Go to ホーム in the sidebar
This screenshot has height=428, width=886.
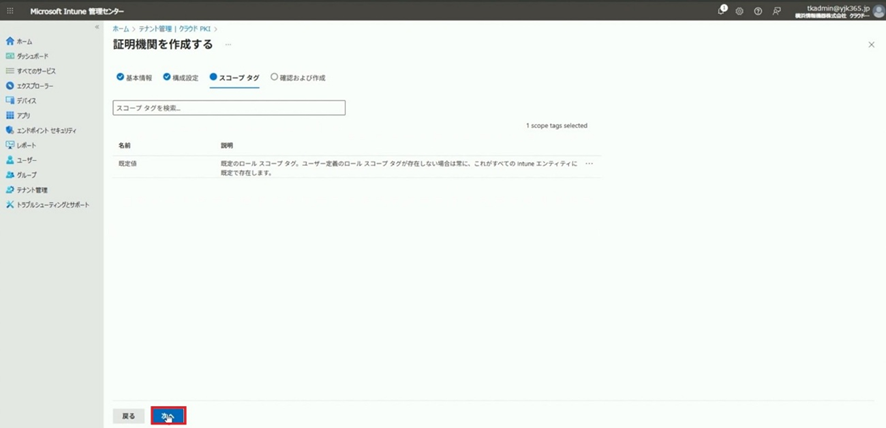[24, 41]
